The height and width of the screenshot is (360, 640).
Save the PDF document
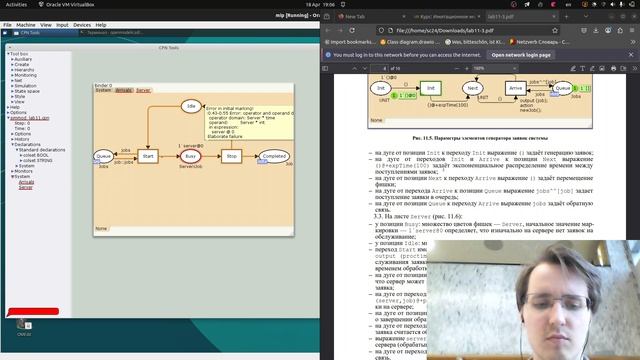(x=623, y=68)
